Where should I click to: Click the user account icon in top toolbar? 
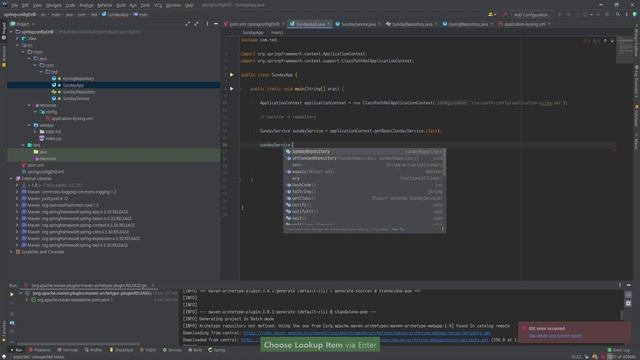click(x=491, y=14)
